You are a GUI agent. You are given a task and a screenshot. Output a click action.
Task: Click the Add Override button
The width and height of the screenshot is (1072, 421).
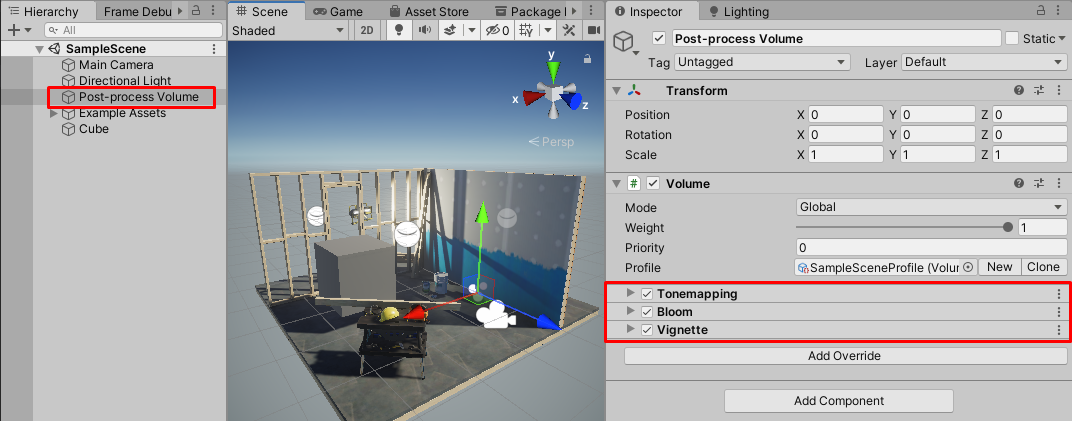[845, 356]
